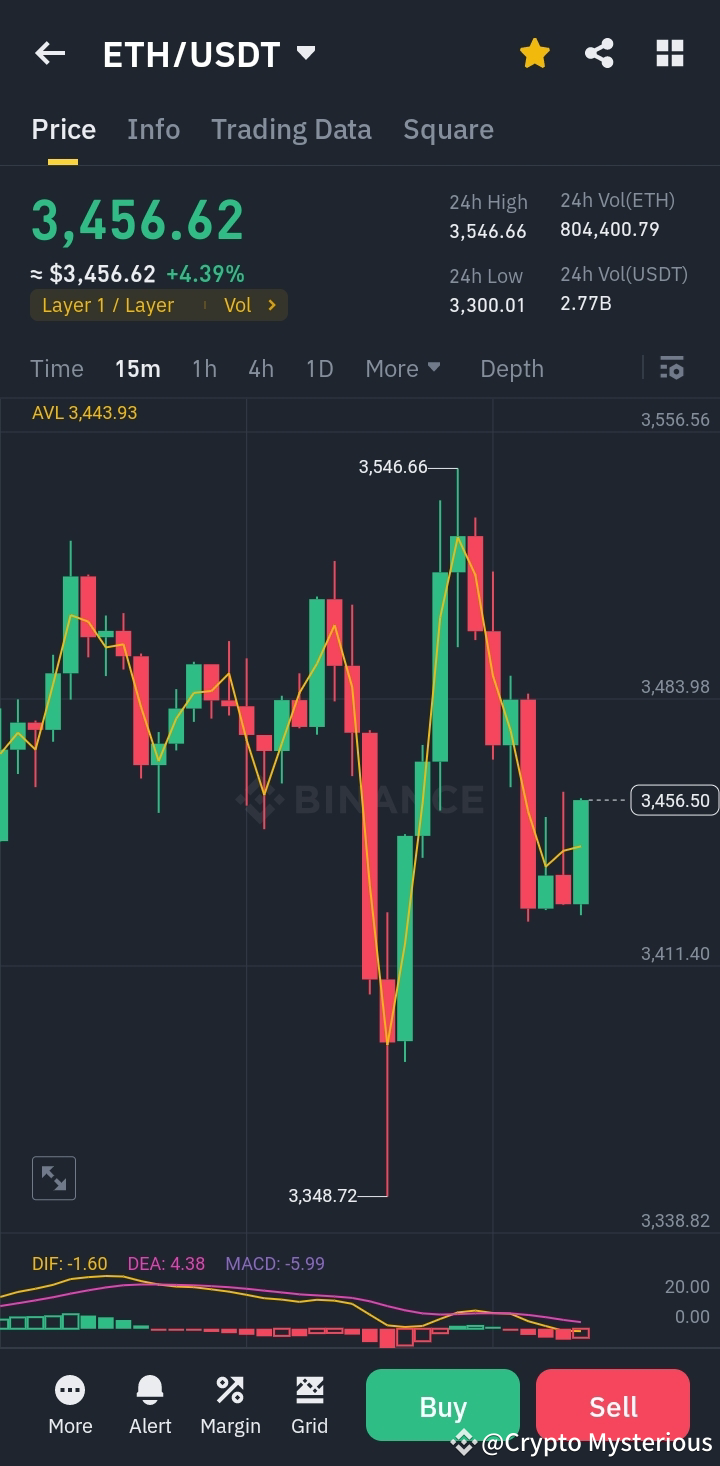Open the chart indicator settings icon
The image size is (720, 1466).
point(671,368)
